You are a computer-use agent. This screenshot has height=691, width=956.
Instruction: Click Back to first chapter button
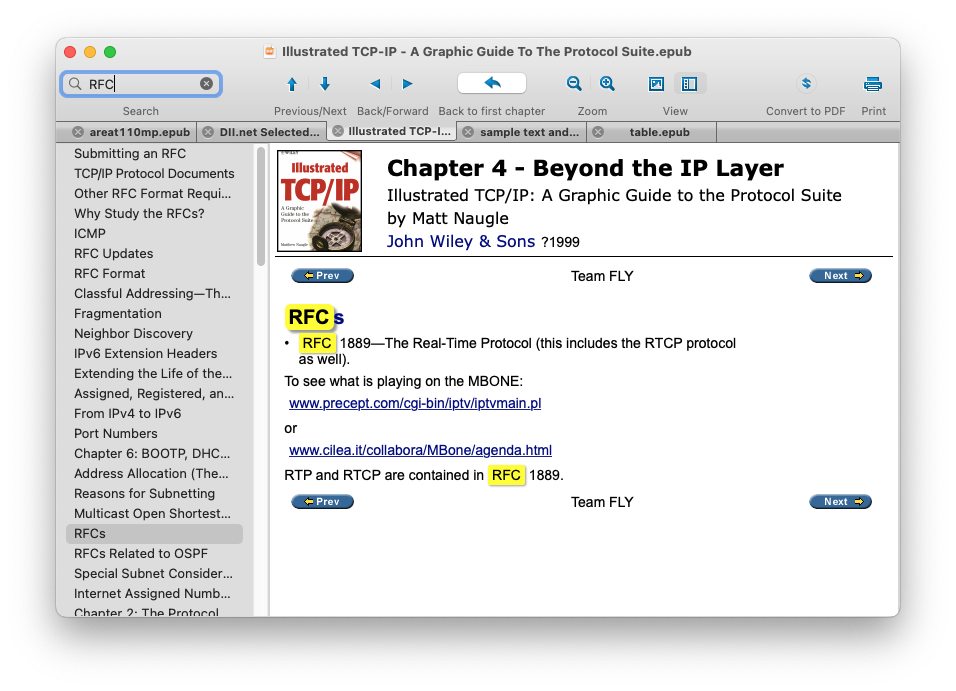coord(491,83)
